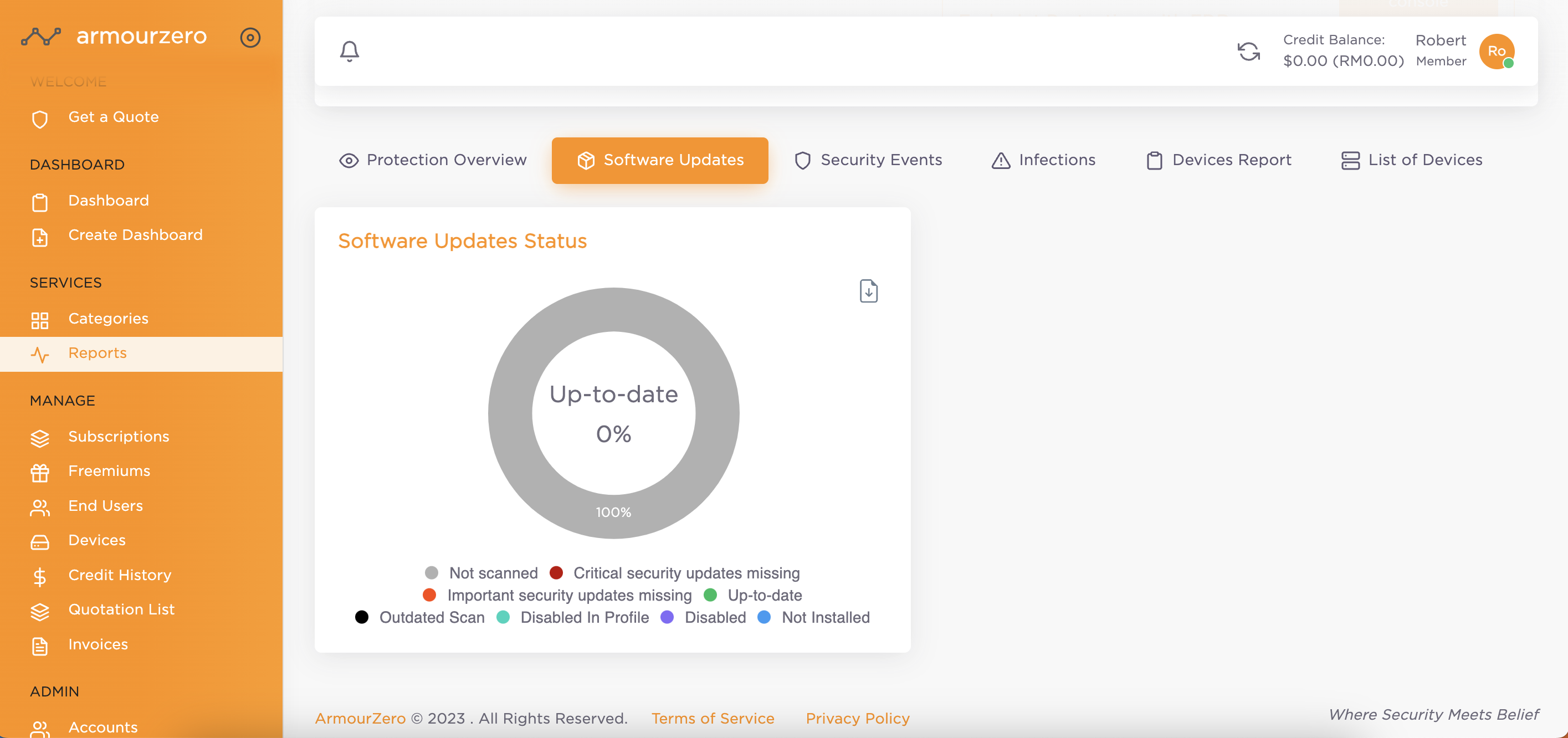Open the Security Events tab

point(868,160)
